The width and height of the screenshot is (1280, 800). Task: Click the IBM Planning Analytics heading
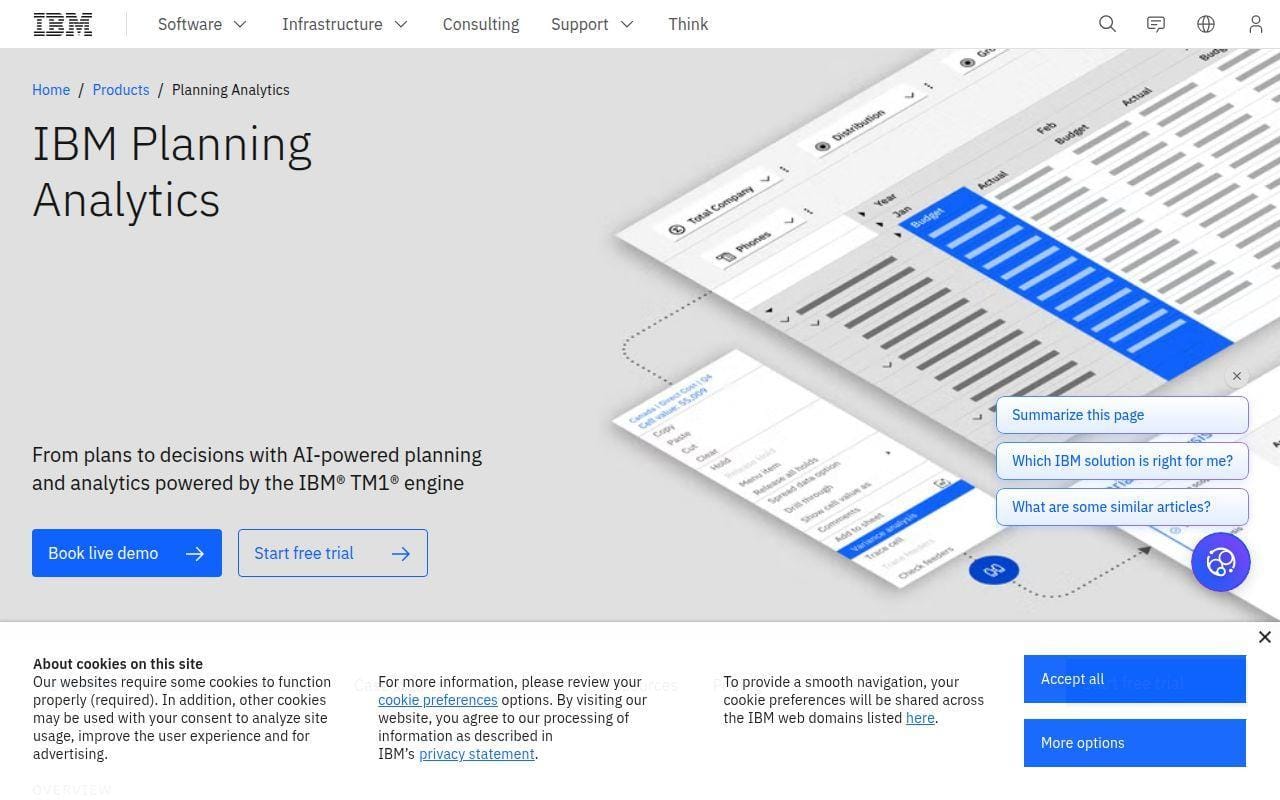[x=172, y=171]
